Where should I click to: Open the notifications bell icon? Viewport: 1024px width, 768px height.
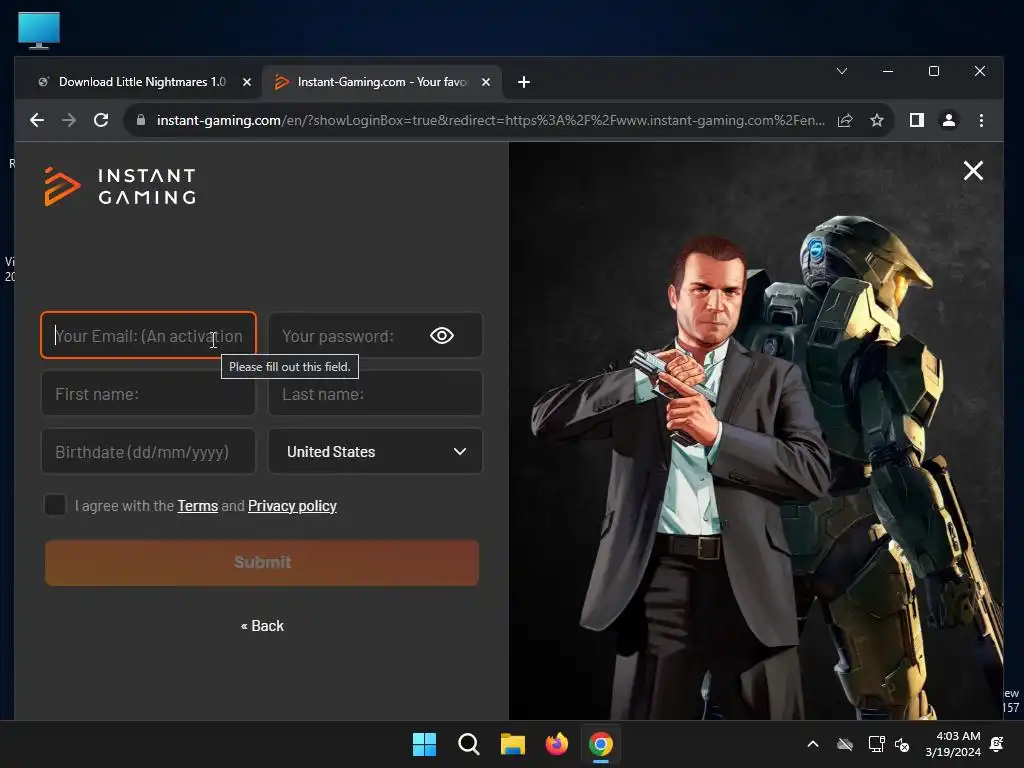click(997, 744)
